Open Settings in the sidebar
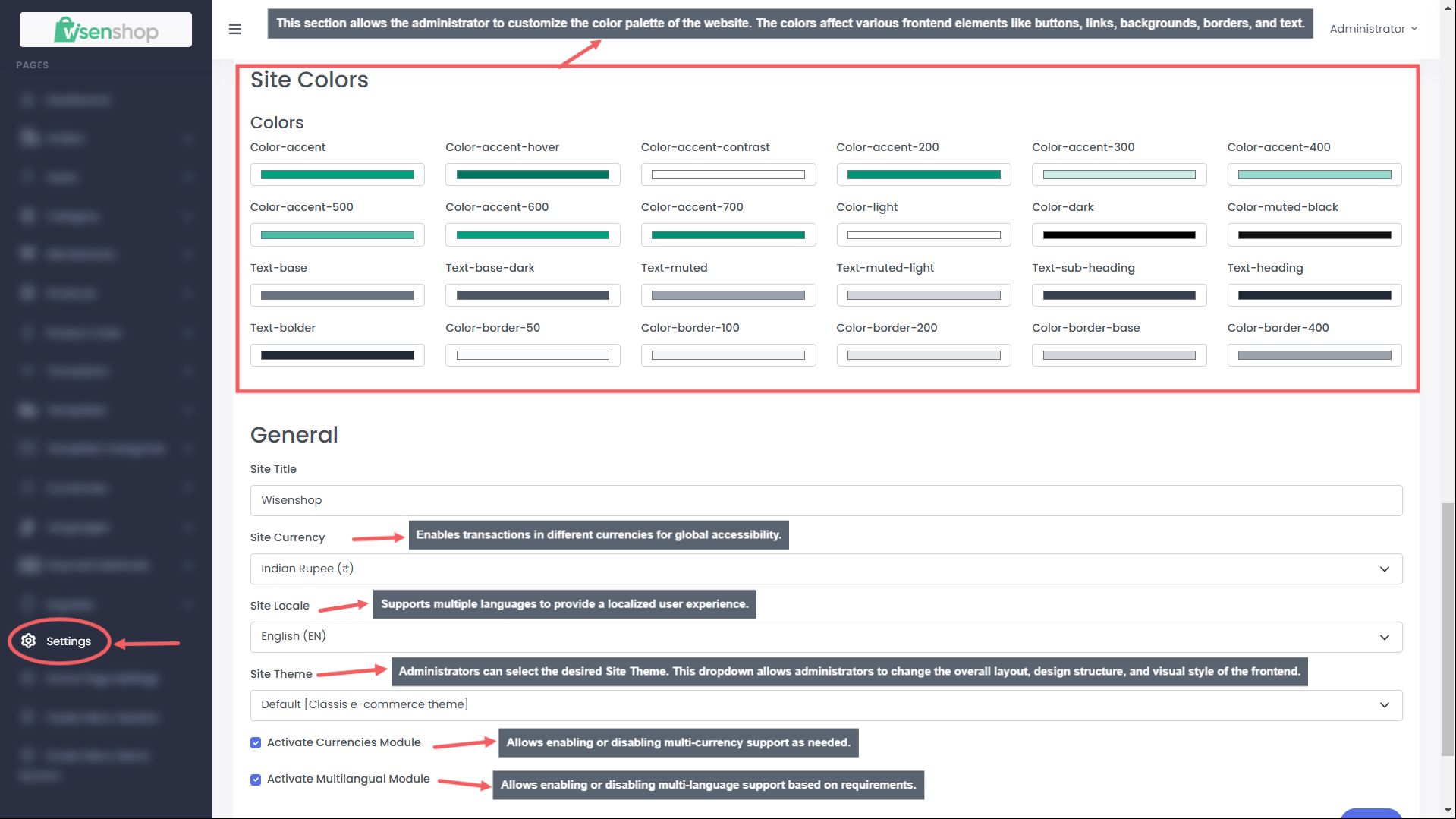Screen dimensions: 1456x819 point(68,641)
